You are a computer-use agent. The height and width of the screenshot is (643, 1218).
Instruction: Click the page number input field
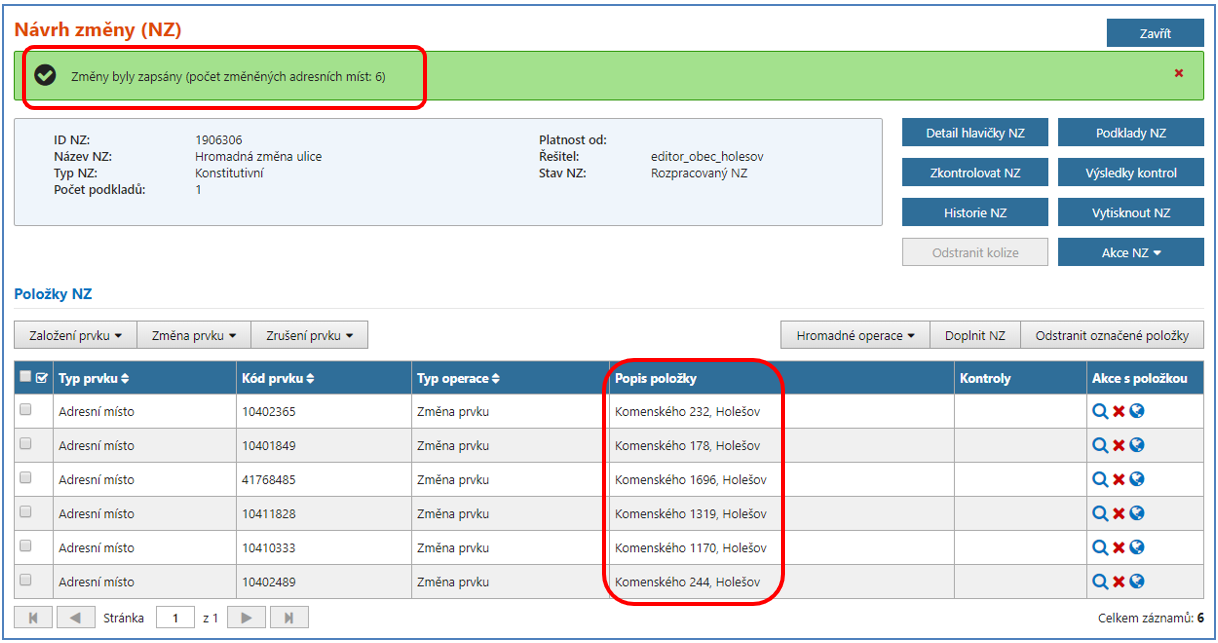point(175,618)
